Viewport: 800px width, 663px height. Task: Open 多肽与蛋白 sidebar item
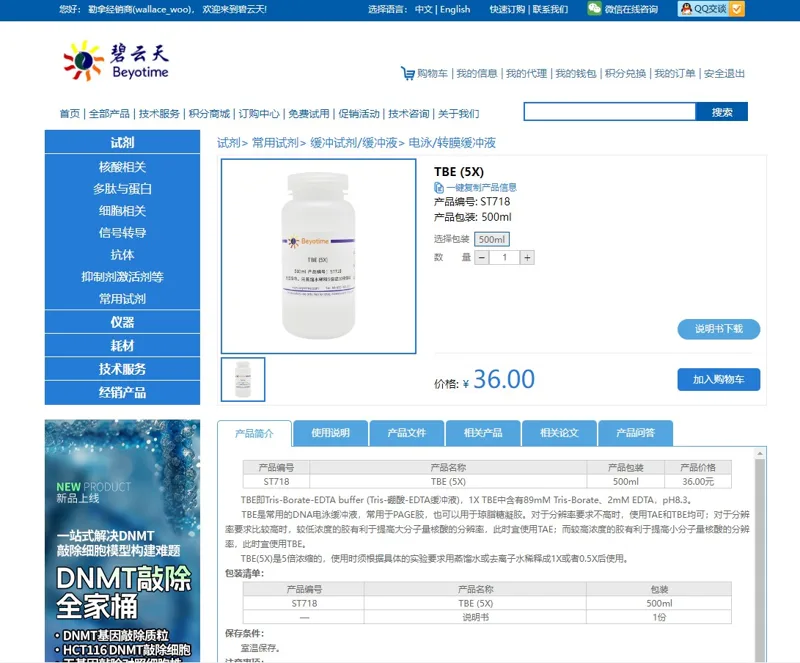pos(122,189)
